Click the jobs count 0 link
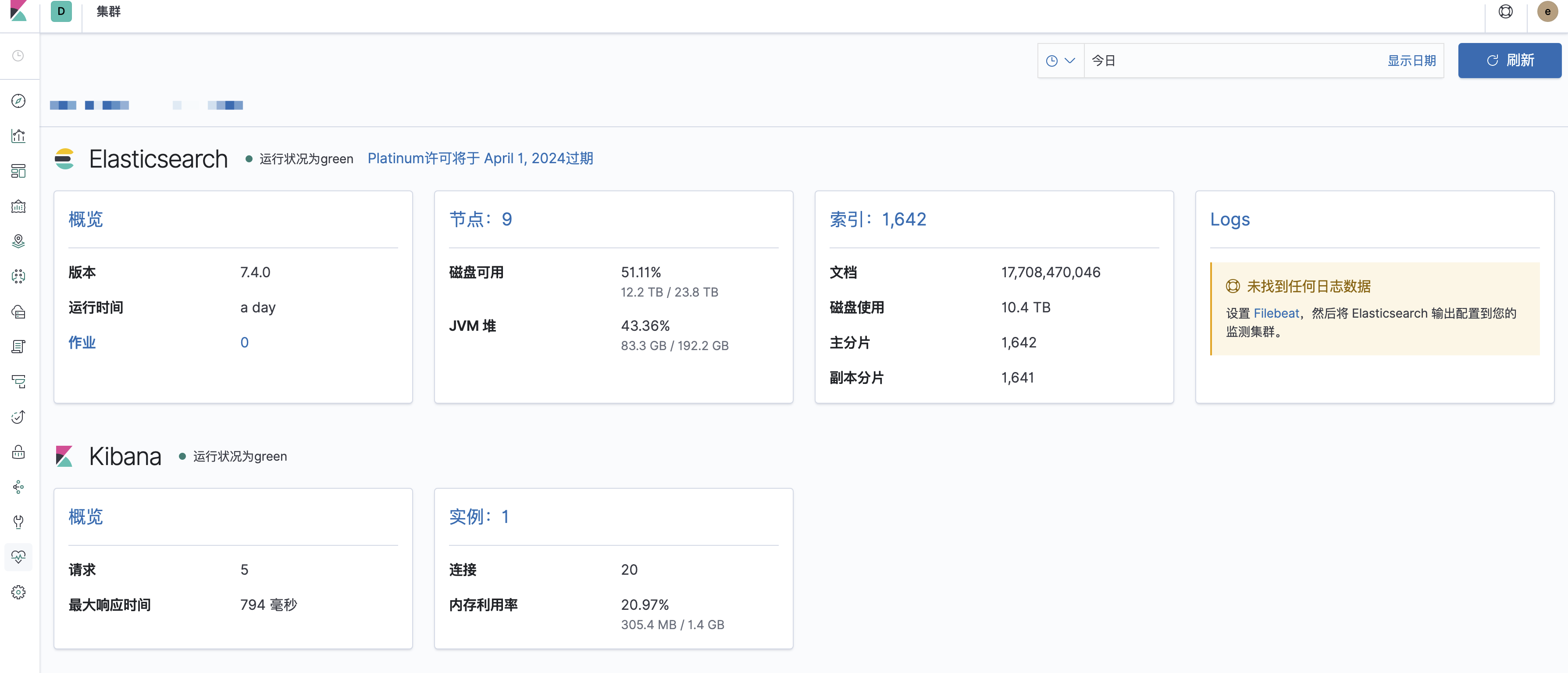 pyautogui.click(x=245, y=342)
